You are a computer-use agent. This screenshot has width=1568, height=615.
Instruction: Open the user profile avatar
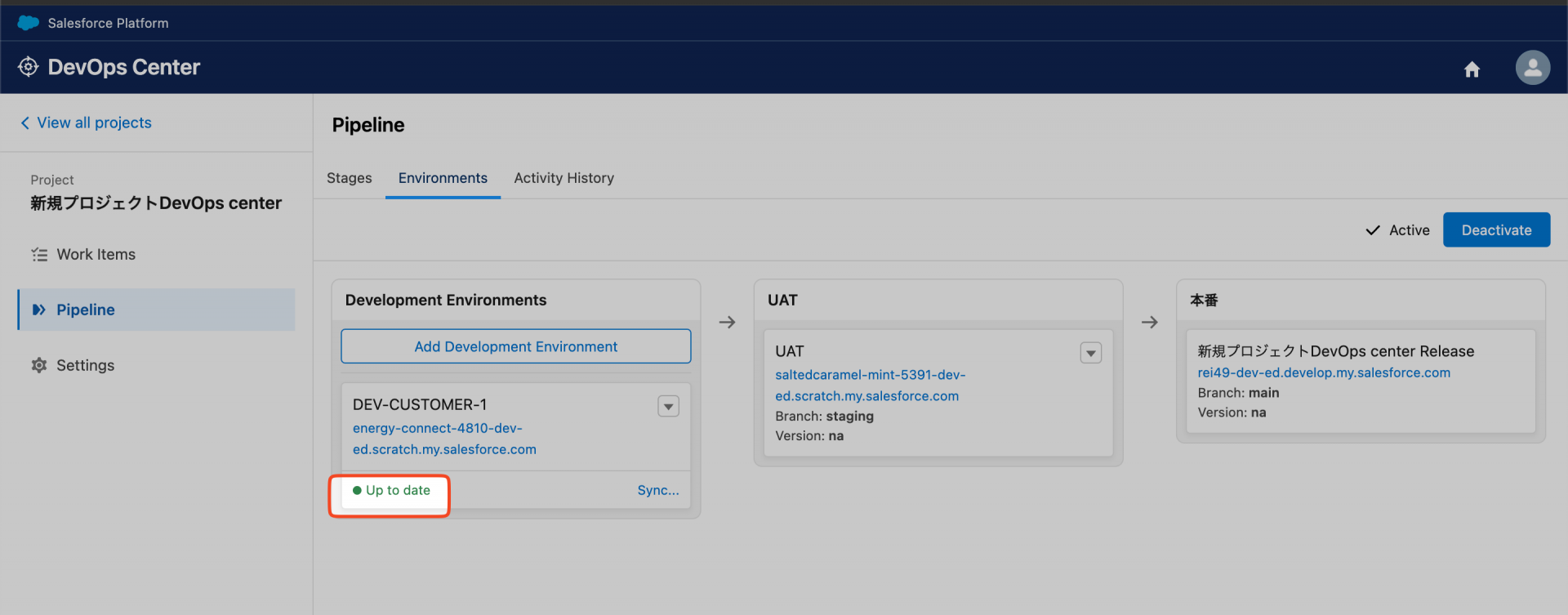tap(1532, 68)
